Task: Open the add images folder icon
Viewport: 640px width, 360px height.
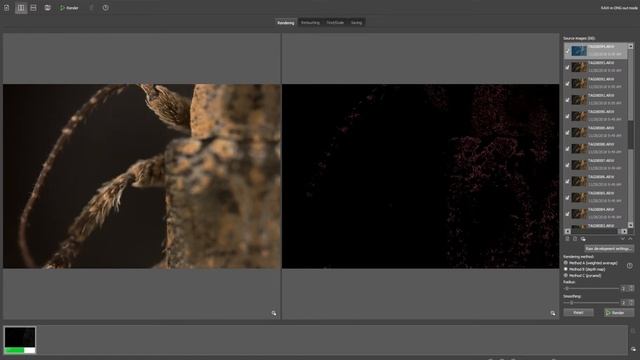Action: [x=48, y=8]
